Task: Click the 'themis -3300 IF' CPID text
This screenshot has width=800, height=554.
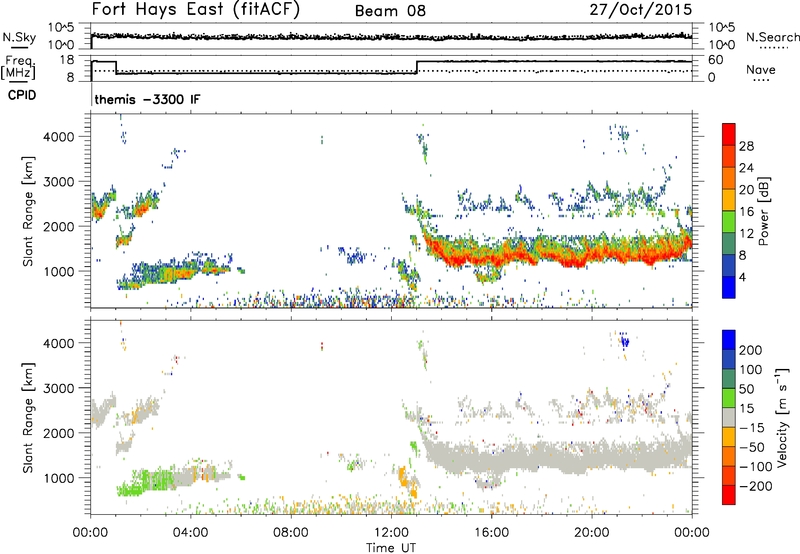Action: [147, 99]
